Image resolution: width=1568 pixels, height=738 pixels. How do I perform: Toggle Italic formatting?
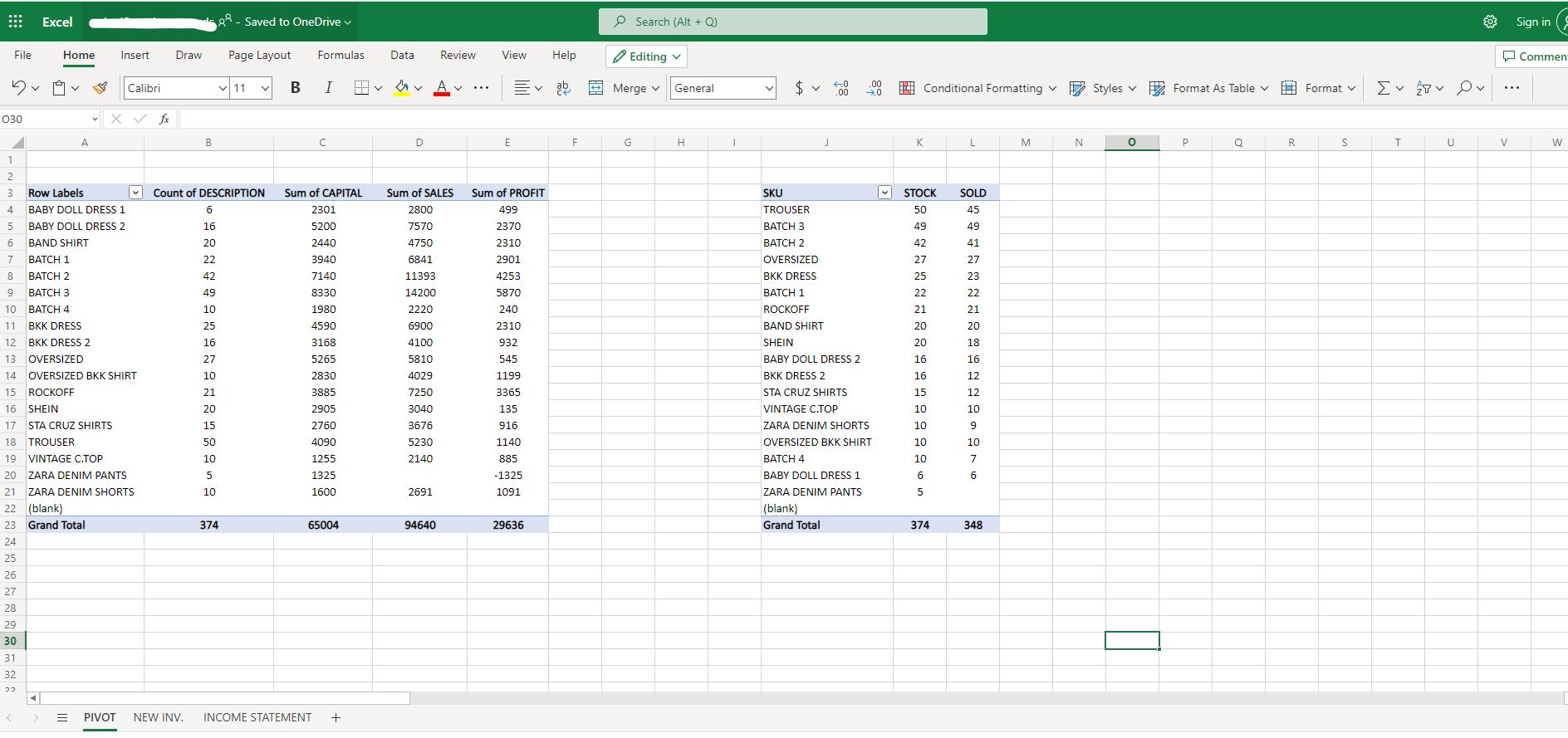pyautogui.click(x=328, y=88)
